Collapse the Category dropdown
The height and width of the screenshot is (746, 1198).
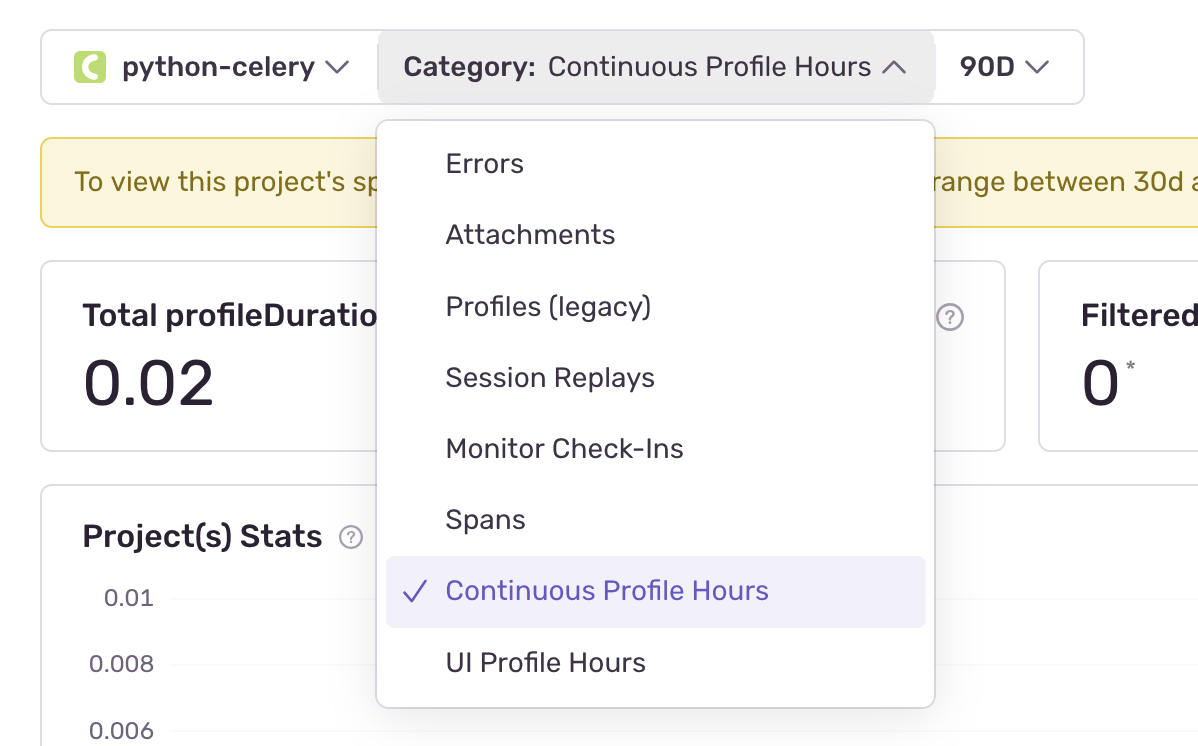click(655, 67)
